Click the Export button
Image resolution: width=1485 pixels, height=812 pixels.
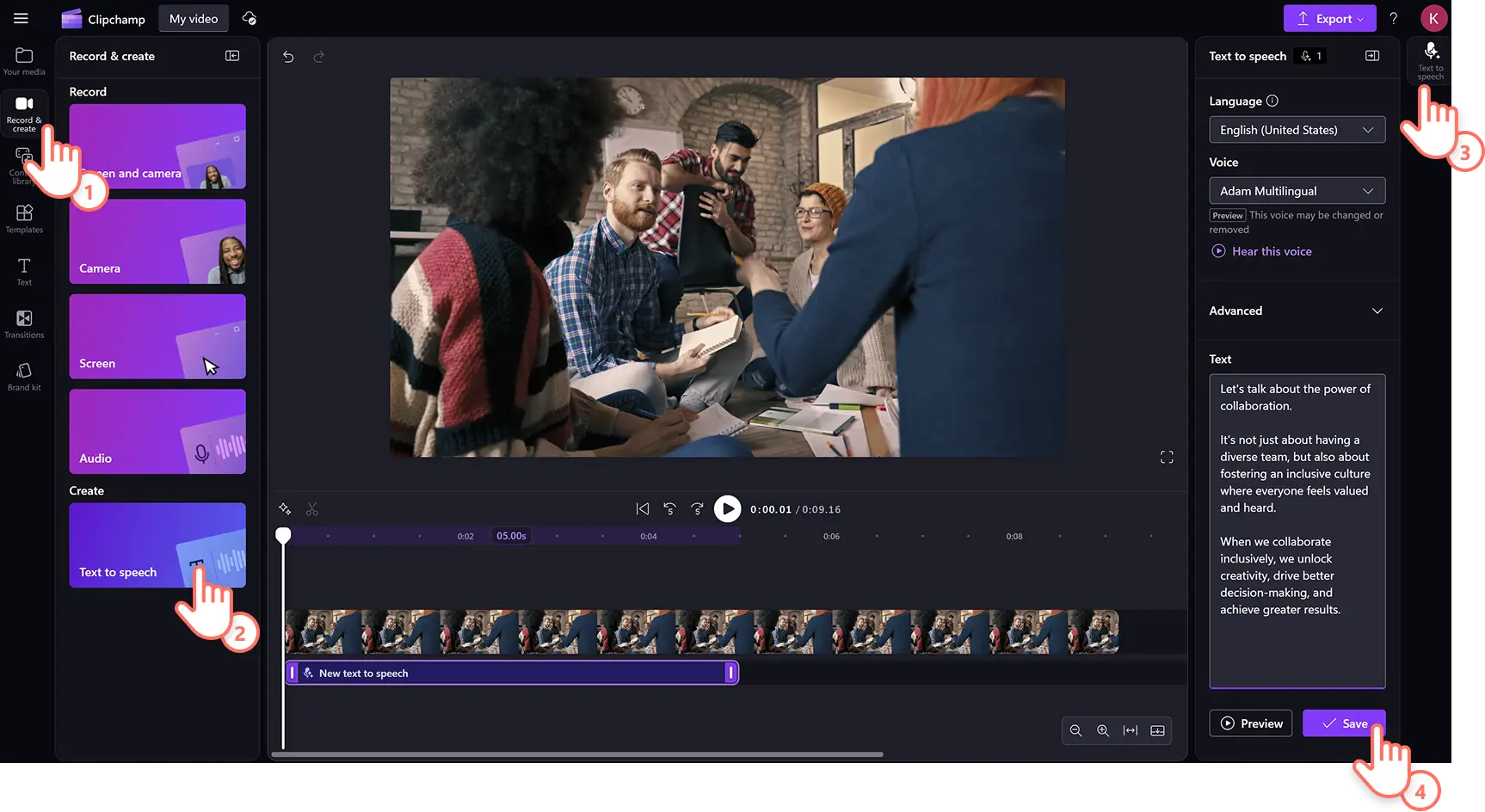1329,18
